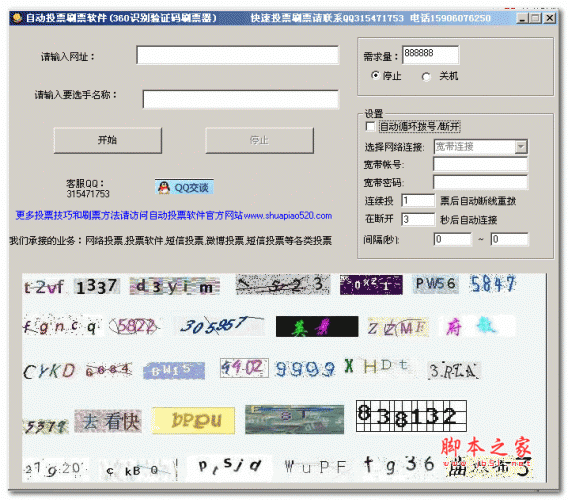Click the yellow bppu captcha sample
Viewport: 568px width, 500px height.
194,420
